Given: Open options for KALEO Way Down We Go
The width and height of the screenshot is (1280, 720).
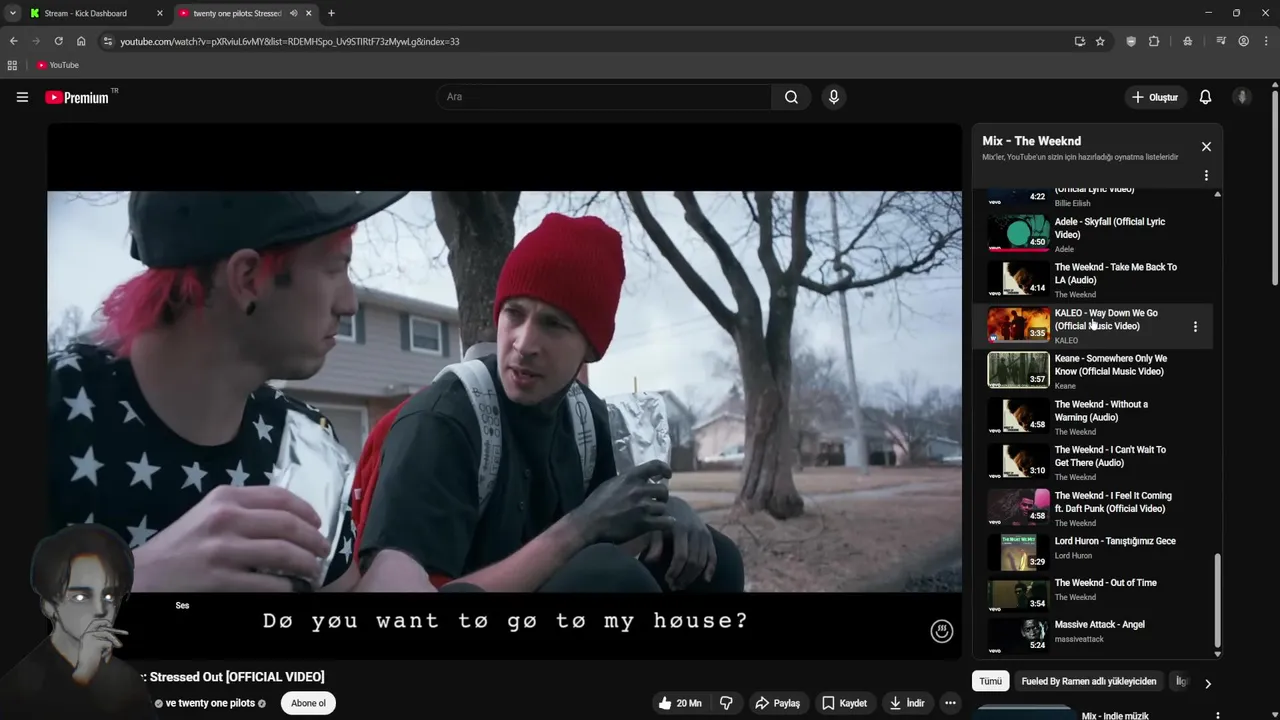Looking at the screenshot, I should point(1195,327).
